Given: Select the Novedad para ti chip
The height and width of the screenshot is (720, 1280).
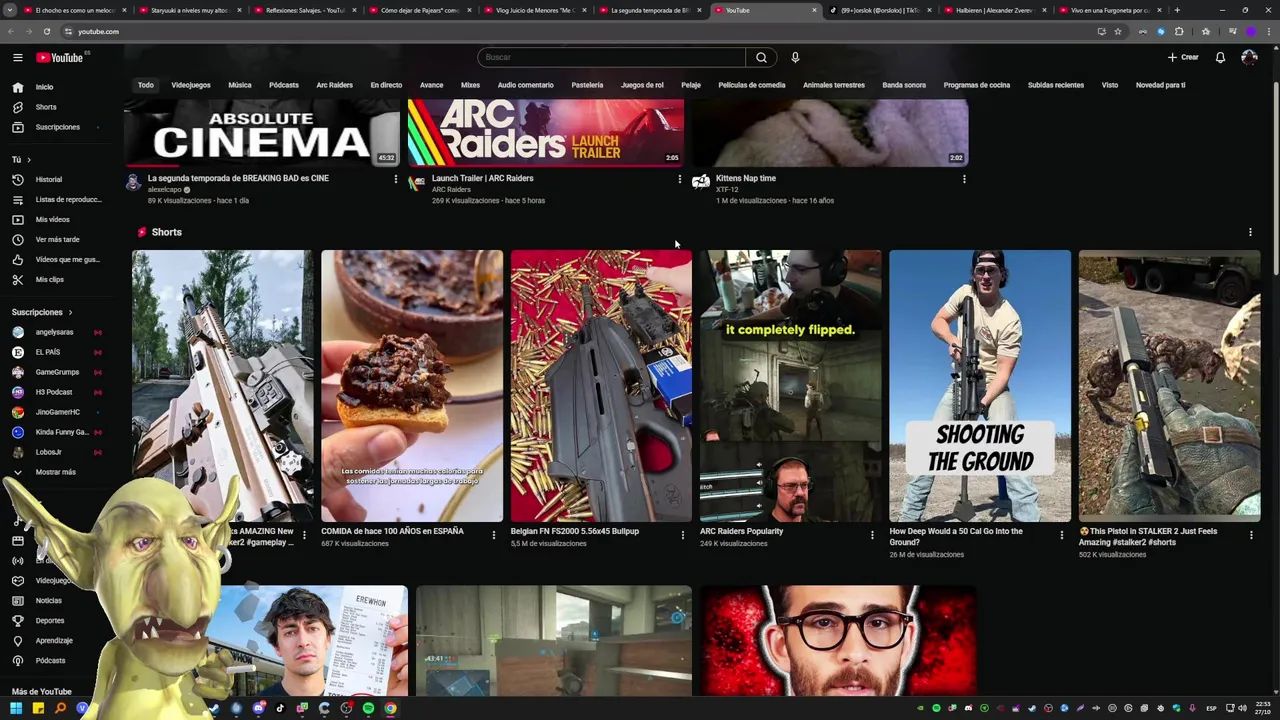Looking at the screenshot, I should [x=1160, y=85].
